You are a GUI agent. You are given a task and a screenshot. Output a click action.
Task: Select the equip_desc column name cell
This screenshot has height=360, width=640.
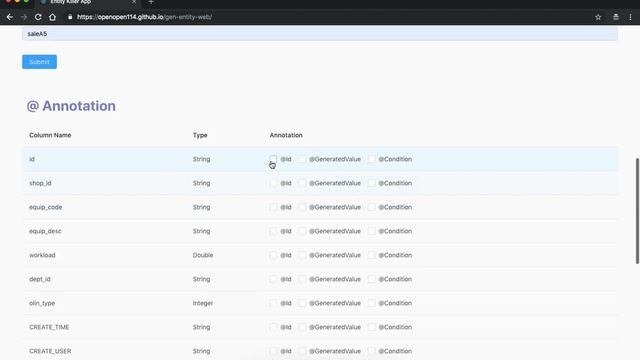pyautogui.click(x=45, y=231)
